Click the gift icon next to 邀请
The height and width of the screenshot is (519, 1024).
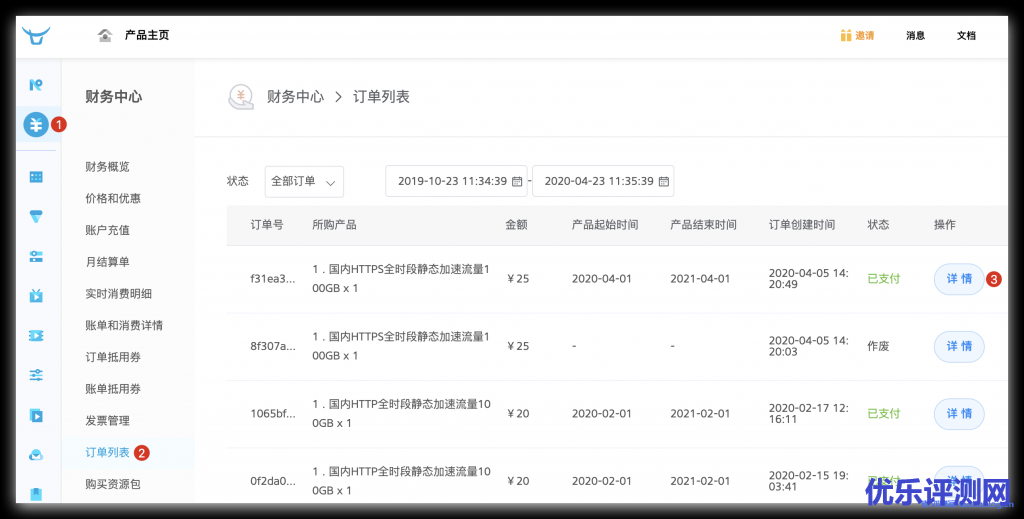click(846, 35)
